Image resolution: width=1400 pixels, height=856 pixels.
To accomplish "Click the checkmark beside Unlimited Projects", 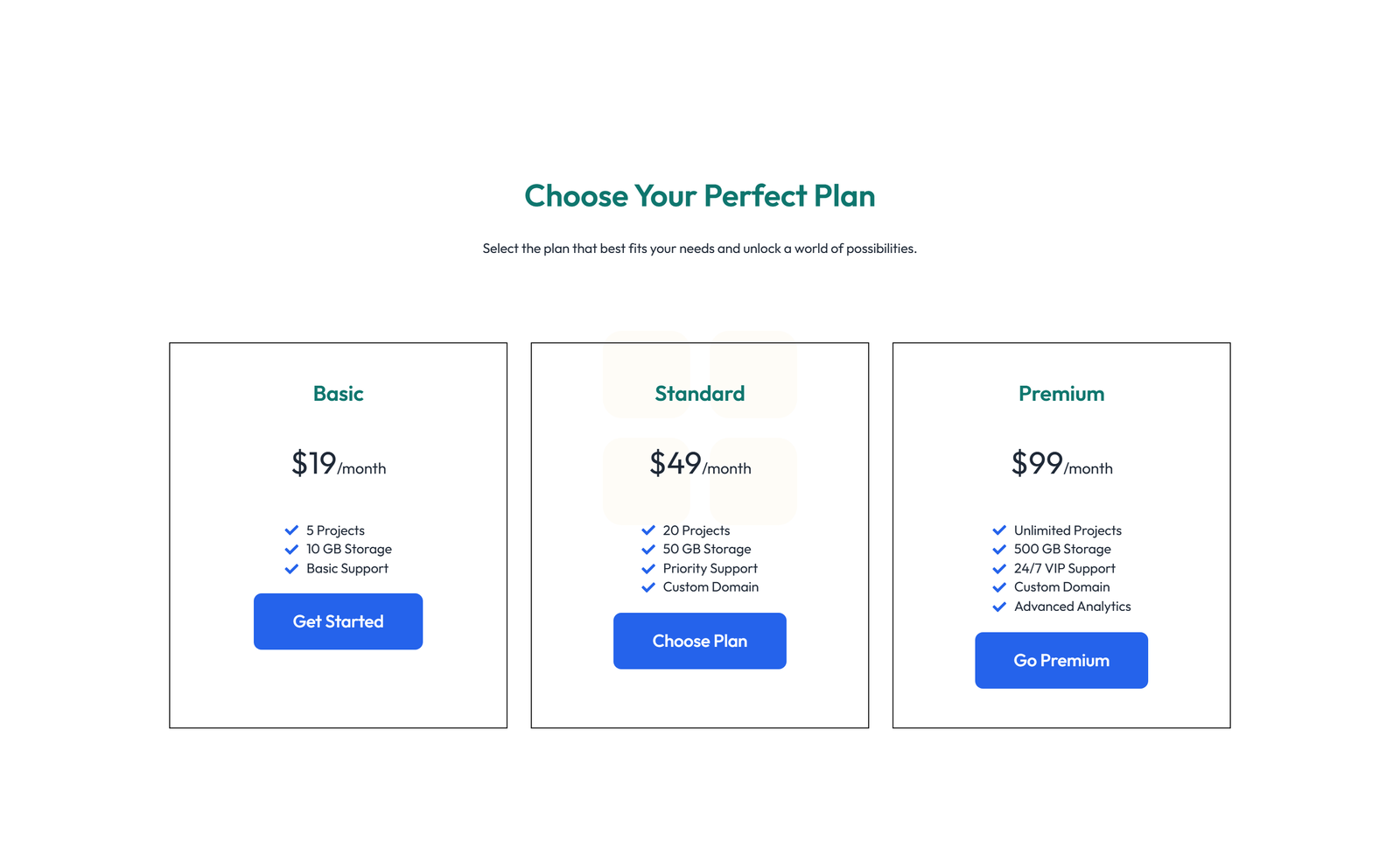I will (999, 530).
